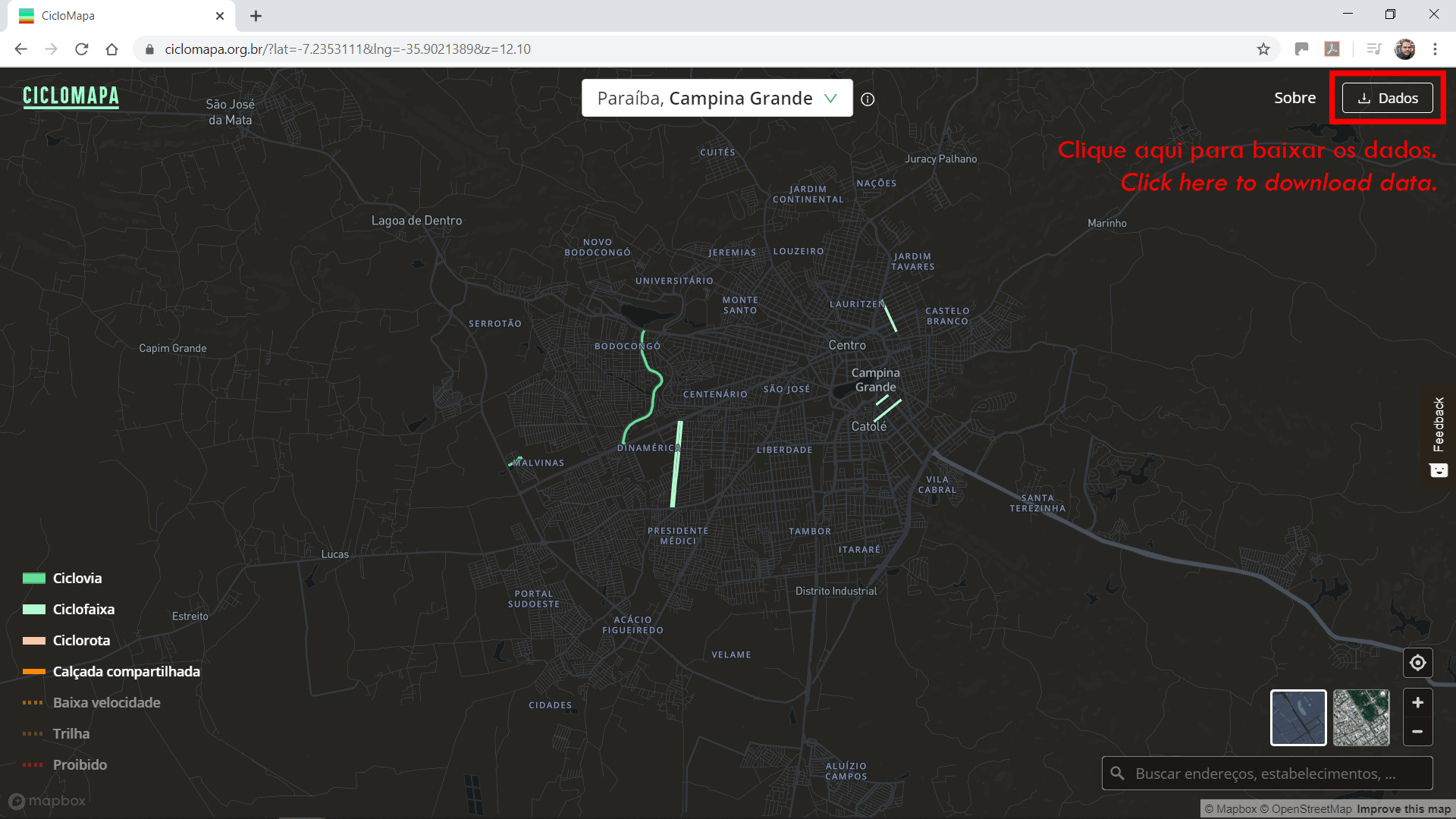Bookmark page with the star icon

(x=1263, y=49)
